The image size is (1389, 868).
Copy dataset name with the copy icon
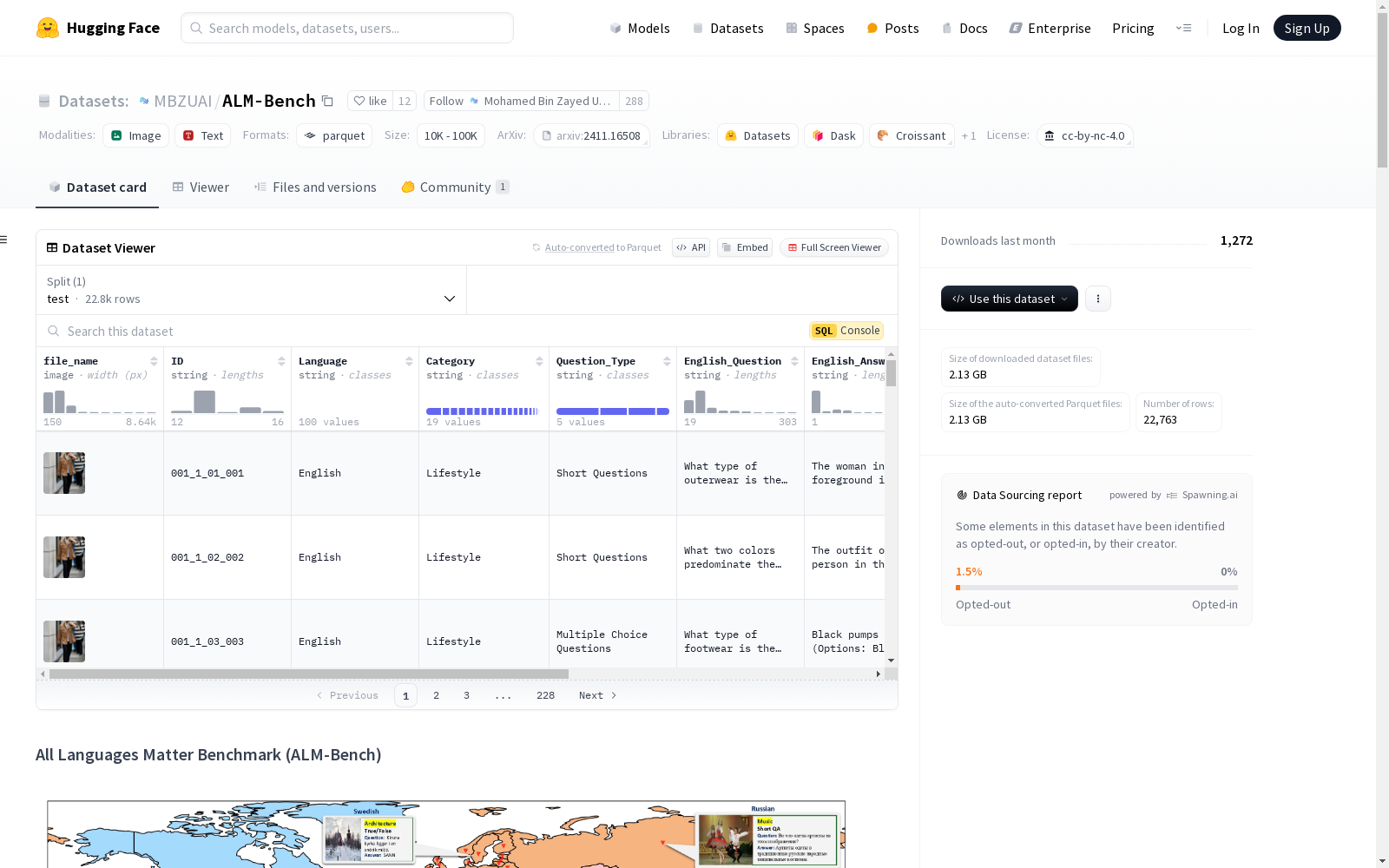click(x=327, y=101)
